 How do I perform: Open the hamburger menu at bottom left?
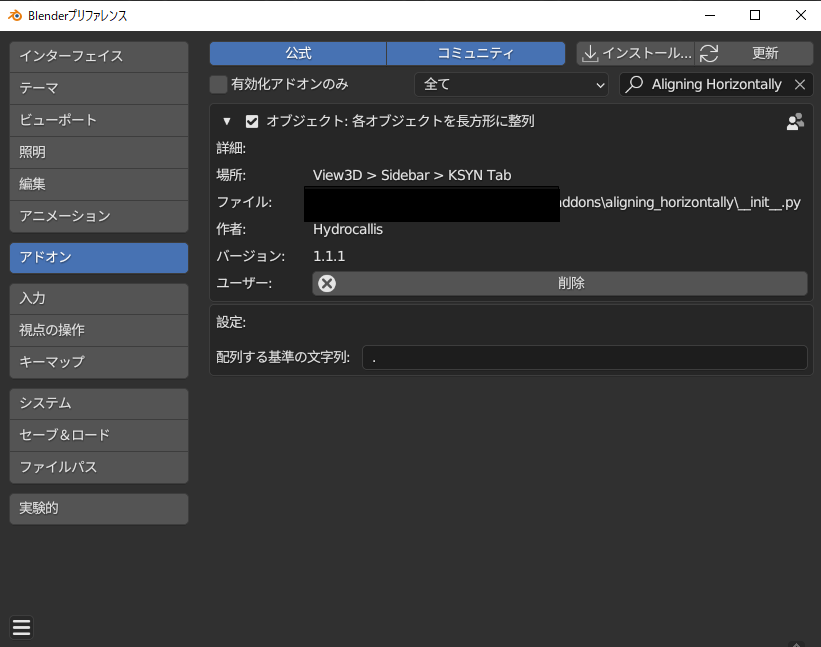coord(21,627)
